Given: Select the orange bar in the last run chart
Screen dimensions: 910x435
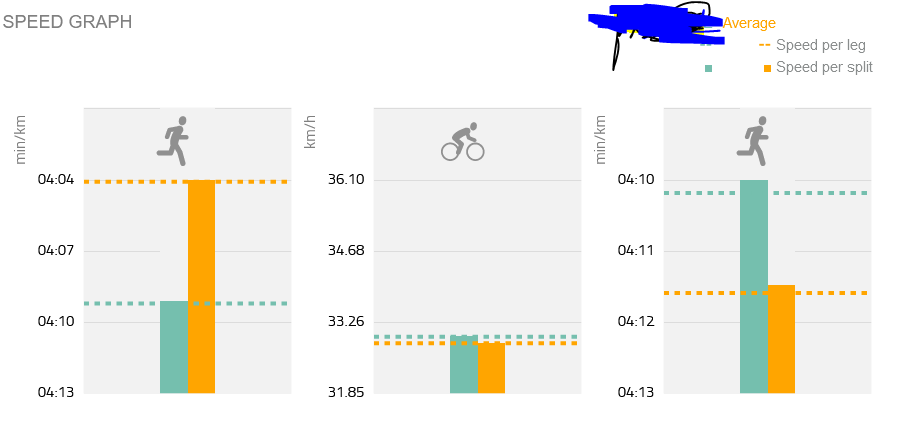Looking at the screenshot, I should 781,339.
